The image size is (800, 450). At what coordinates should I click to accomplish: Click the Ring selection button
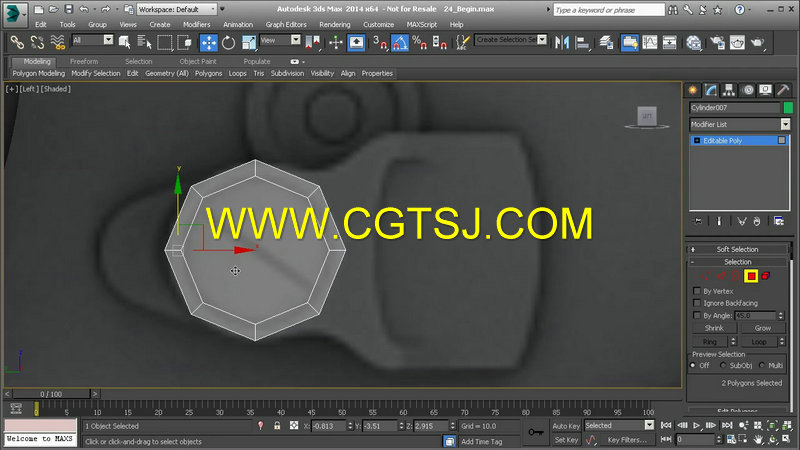pos(710,342)
